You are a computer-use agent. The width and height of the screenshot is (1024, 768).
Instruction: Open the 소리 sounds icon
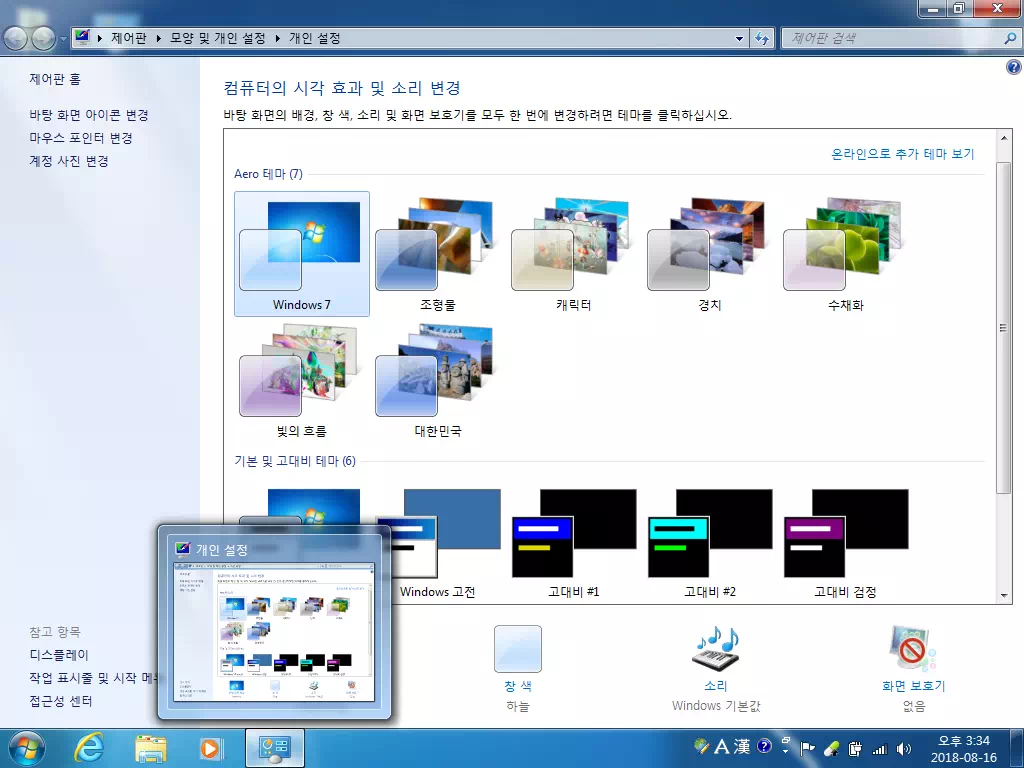[x=716, y=649]
